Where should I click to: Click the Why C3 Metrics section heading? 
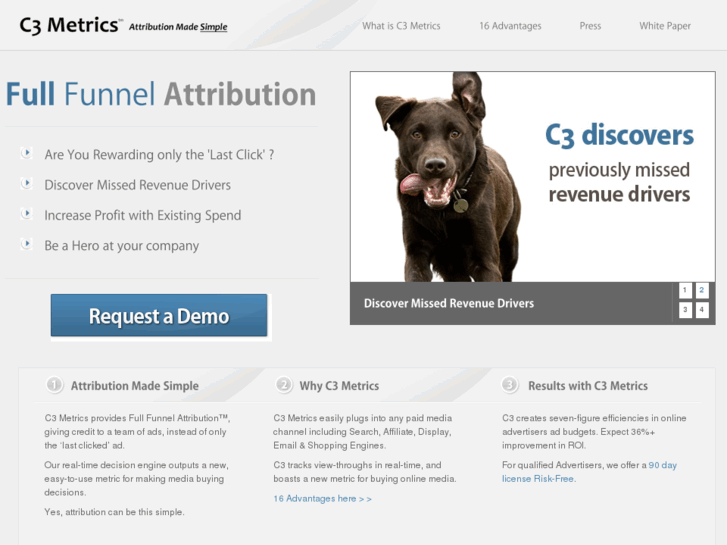(339, 386)
